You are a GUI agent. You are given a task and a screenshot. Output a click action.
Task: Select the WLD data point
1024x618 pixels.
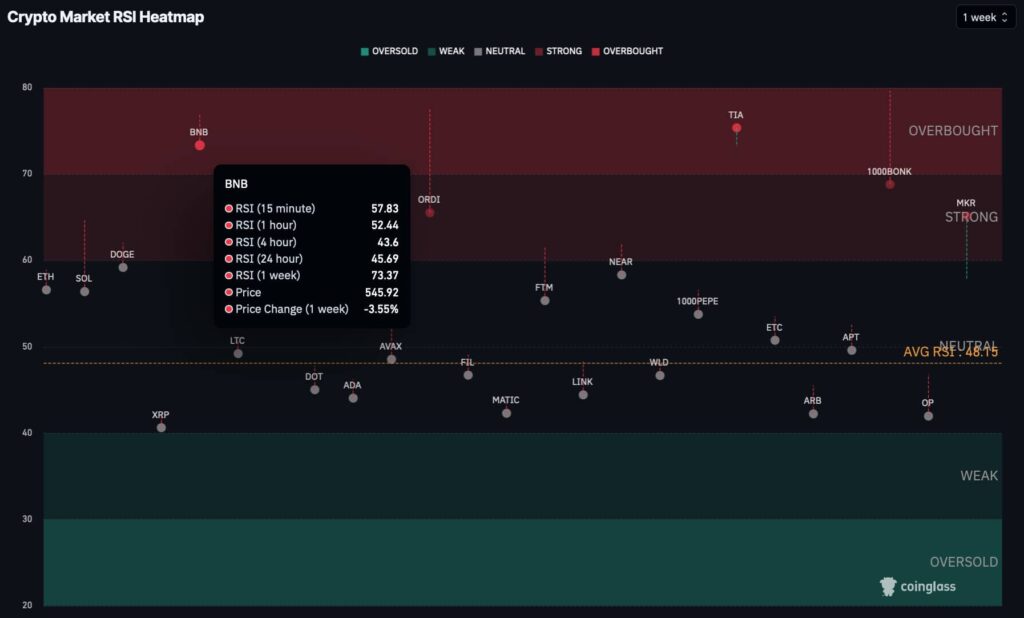660,375
